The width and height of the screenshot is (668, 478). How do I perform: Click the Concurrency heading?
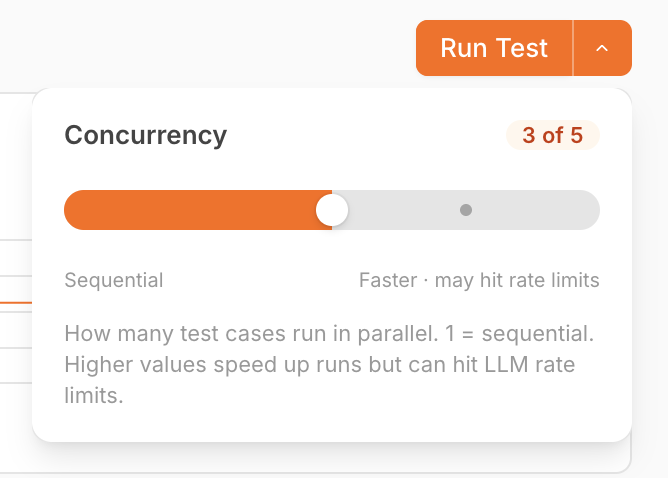[x=146, y=135]
